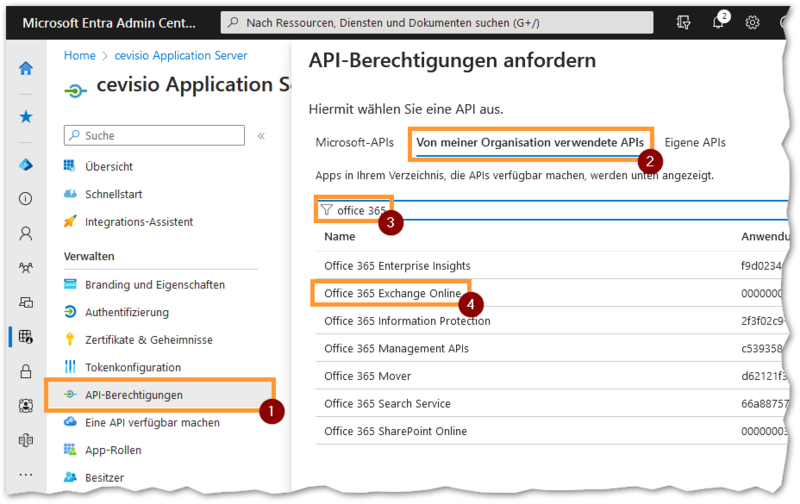Viewport: 800px width, 504px height.
Task: Open the groups icon in left rail
Action: point(26,268)
